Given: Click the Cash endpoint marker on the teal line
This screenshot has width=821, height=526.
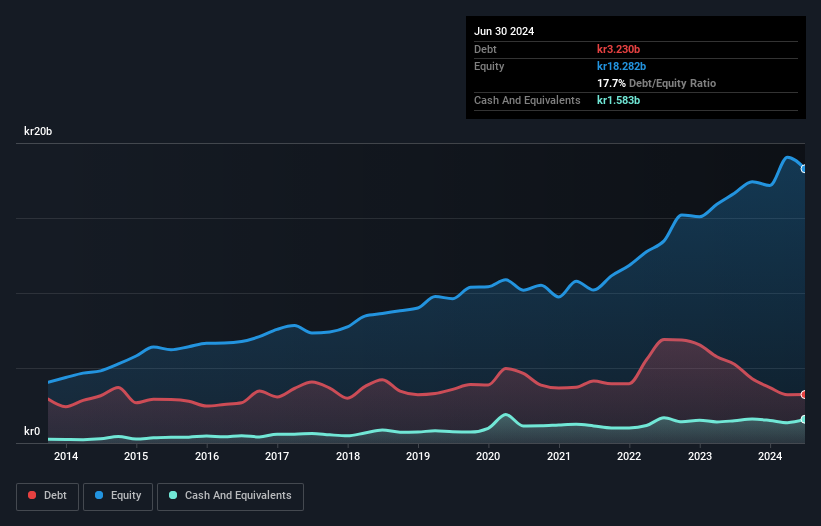Looking at the screenshot, I should point(804,419).
